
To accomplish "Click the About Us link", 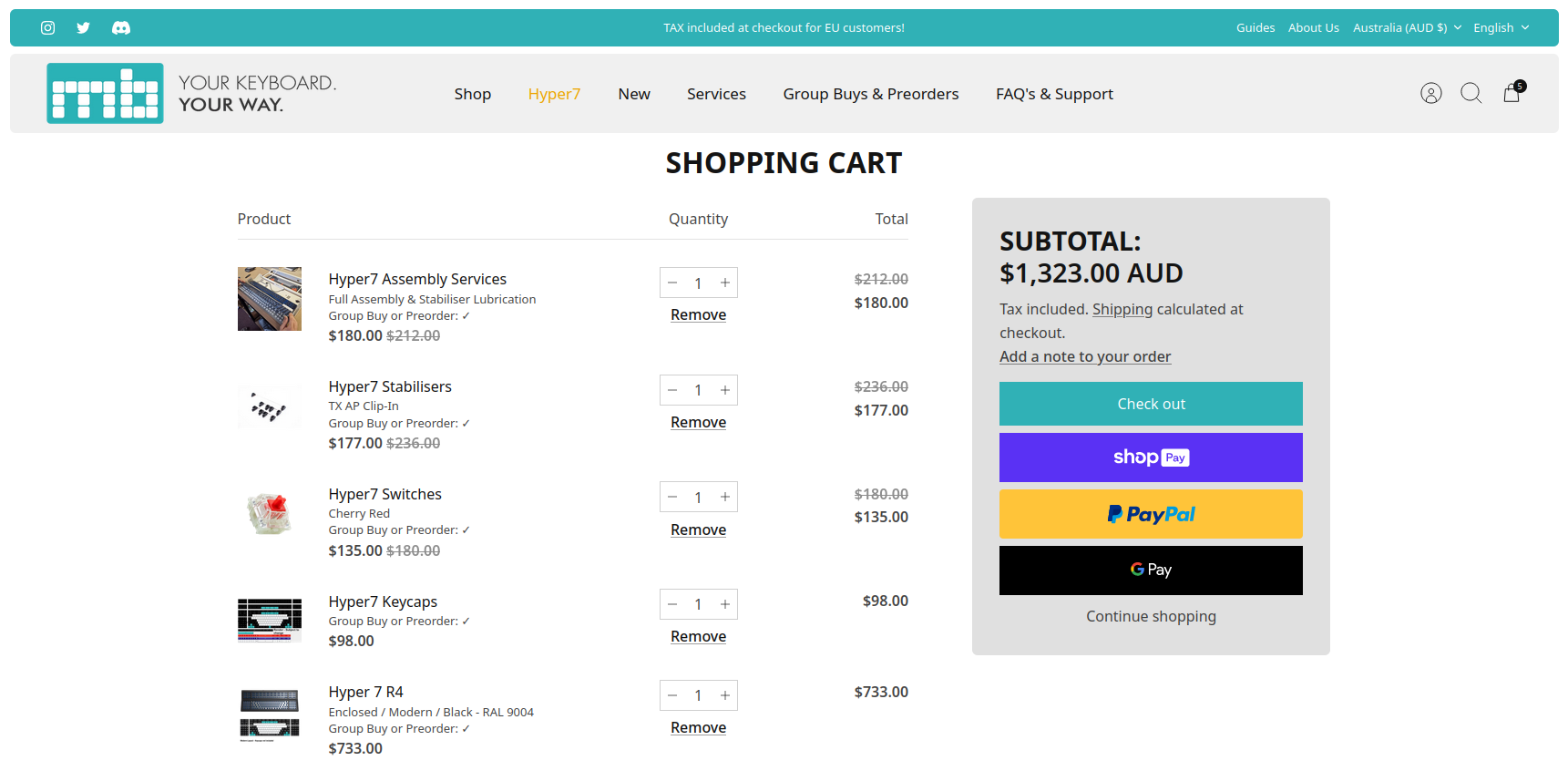I will [x=1314, y=28].
